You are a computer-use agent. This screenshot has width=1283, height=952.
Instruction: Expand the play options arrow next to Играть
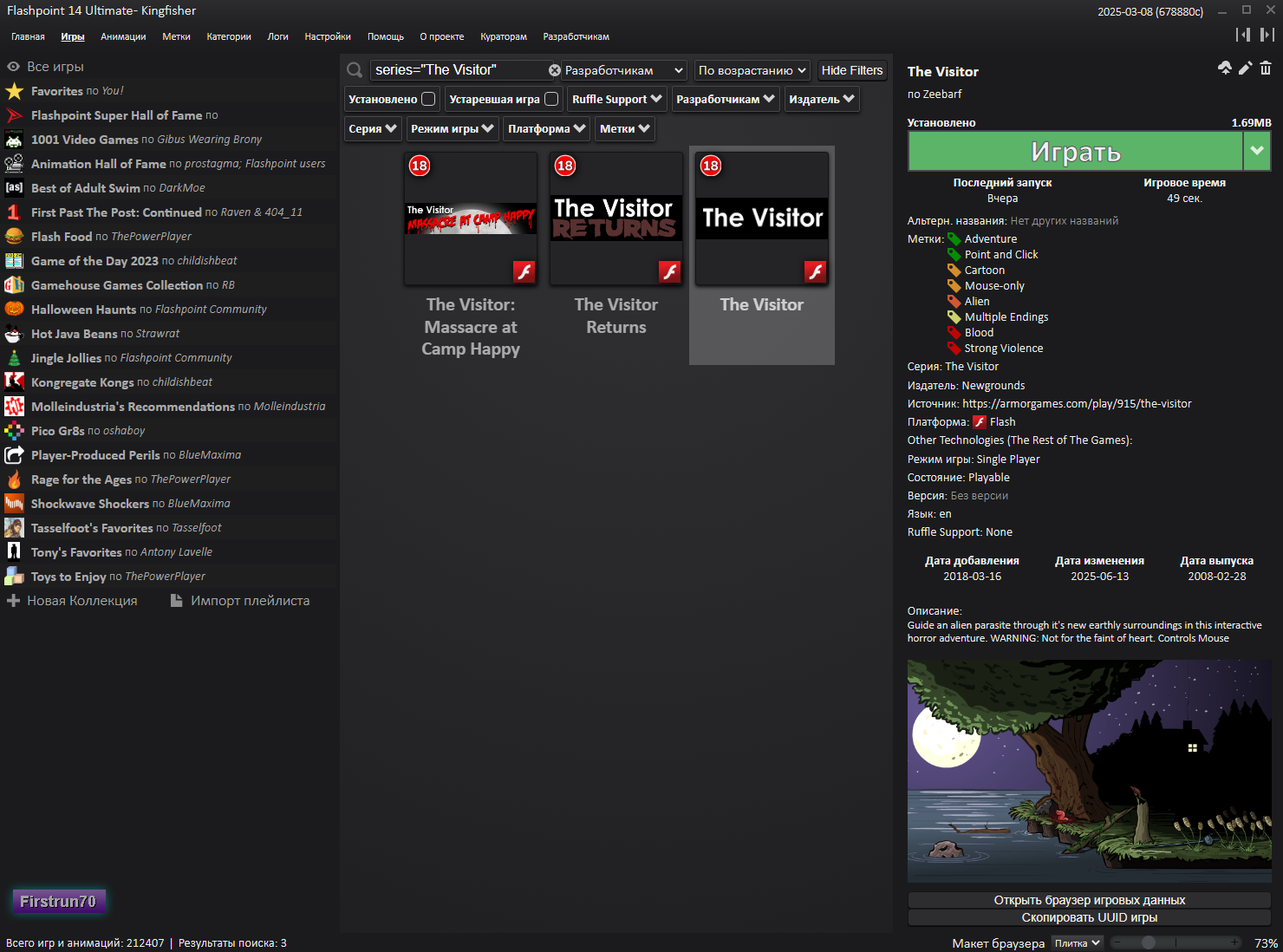click(1256, 152)
